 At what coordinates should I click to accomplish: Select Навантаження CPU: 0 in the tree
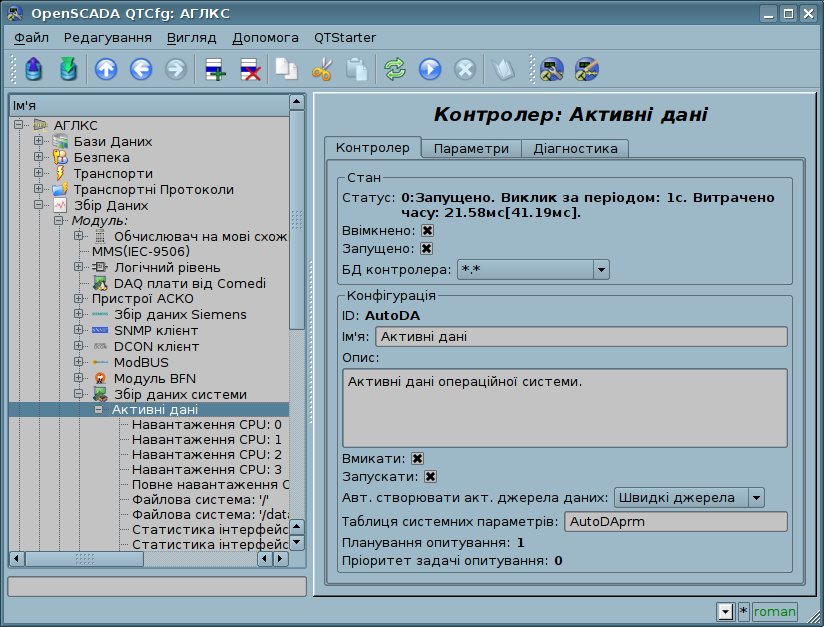point(206,425)
